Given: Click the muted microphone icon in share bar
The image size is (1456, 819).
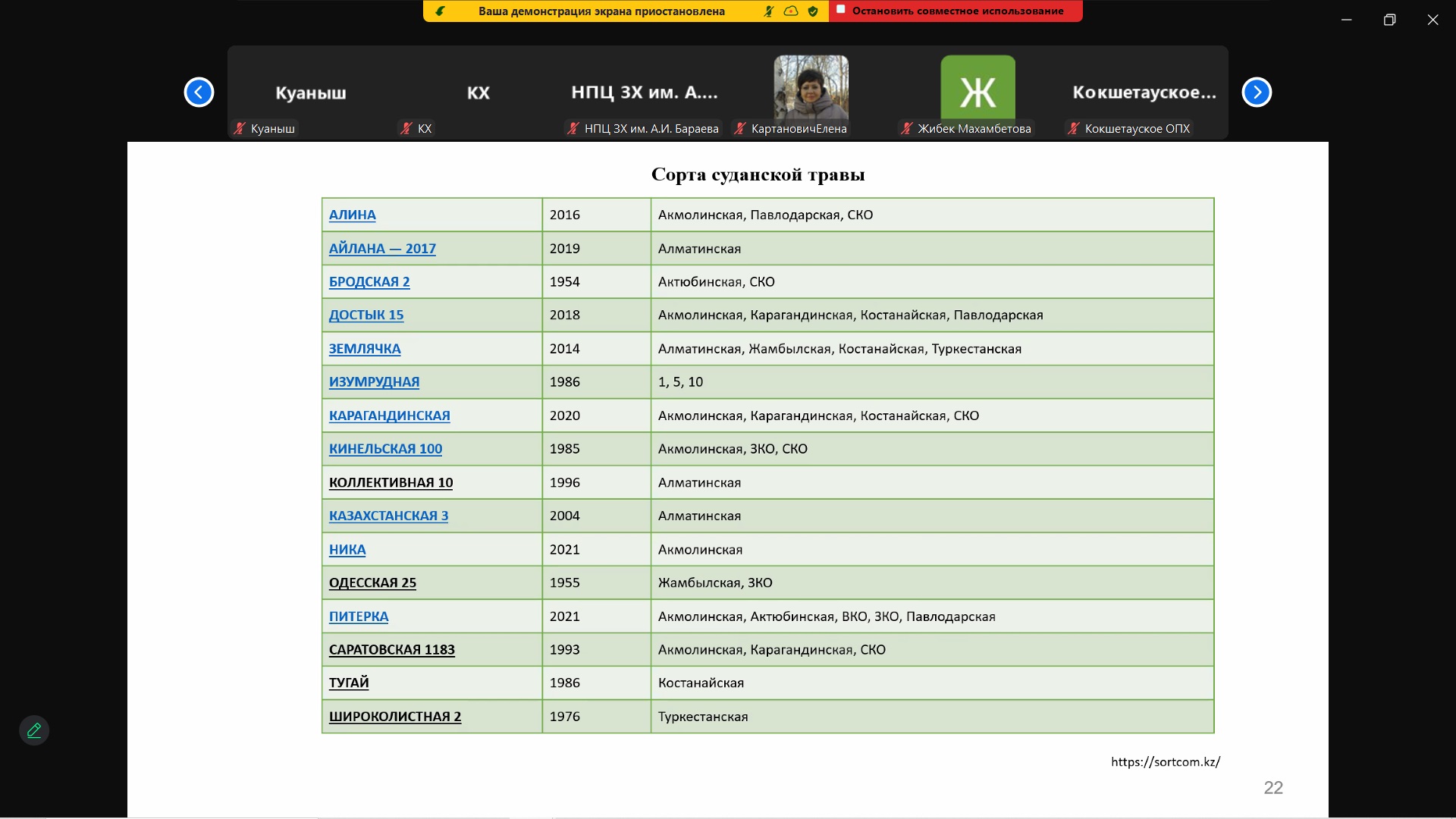Looking at the screenshot, I should click(769, 11).
